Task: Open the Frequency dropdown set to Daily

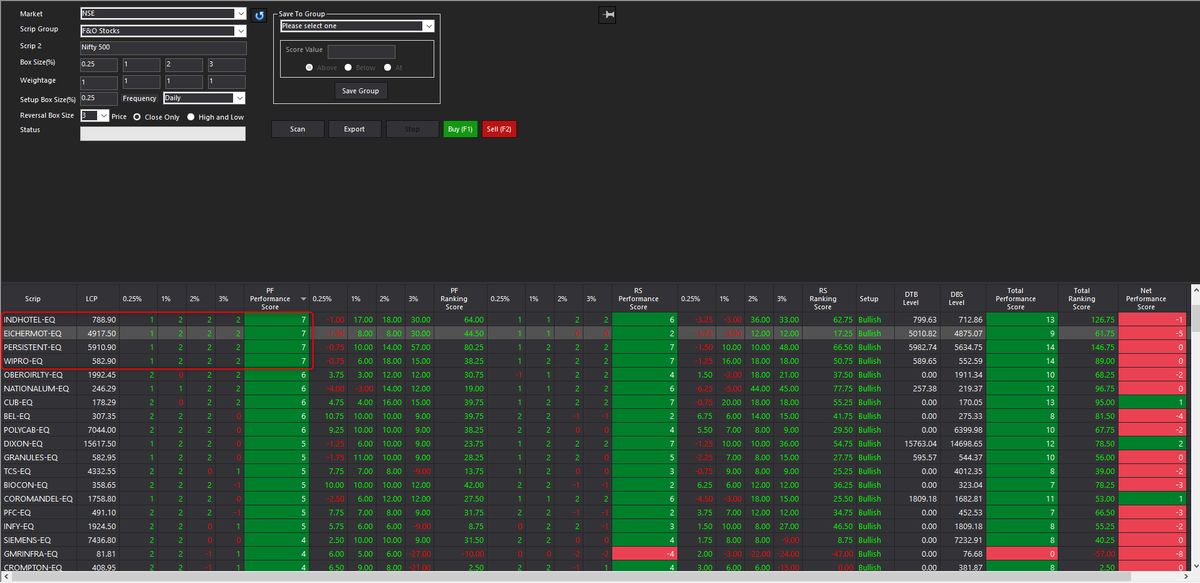Action: click(204, 98)
